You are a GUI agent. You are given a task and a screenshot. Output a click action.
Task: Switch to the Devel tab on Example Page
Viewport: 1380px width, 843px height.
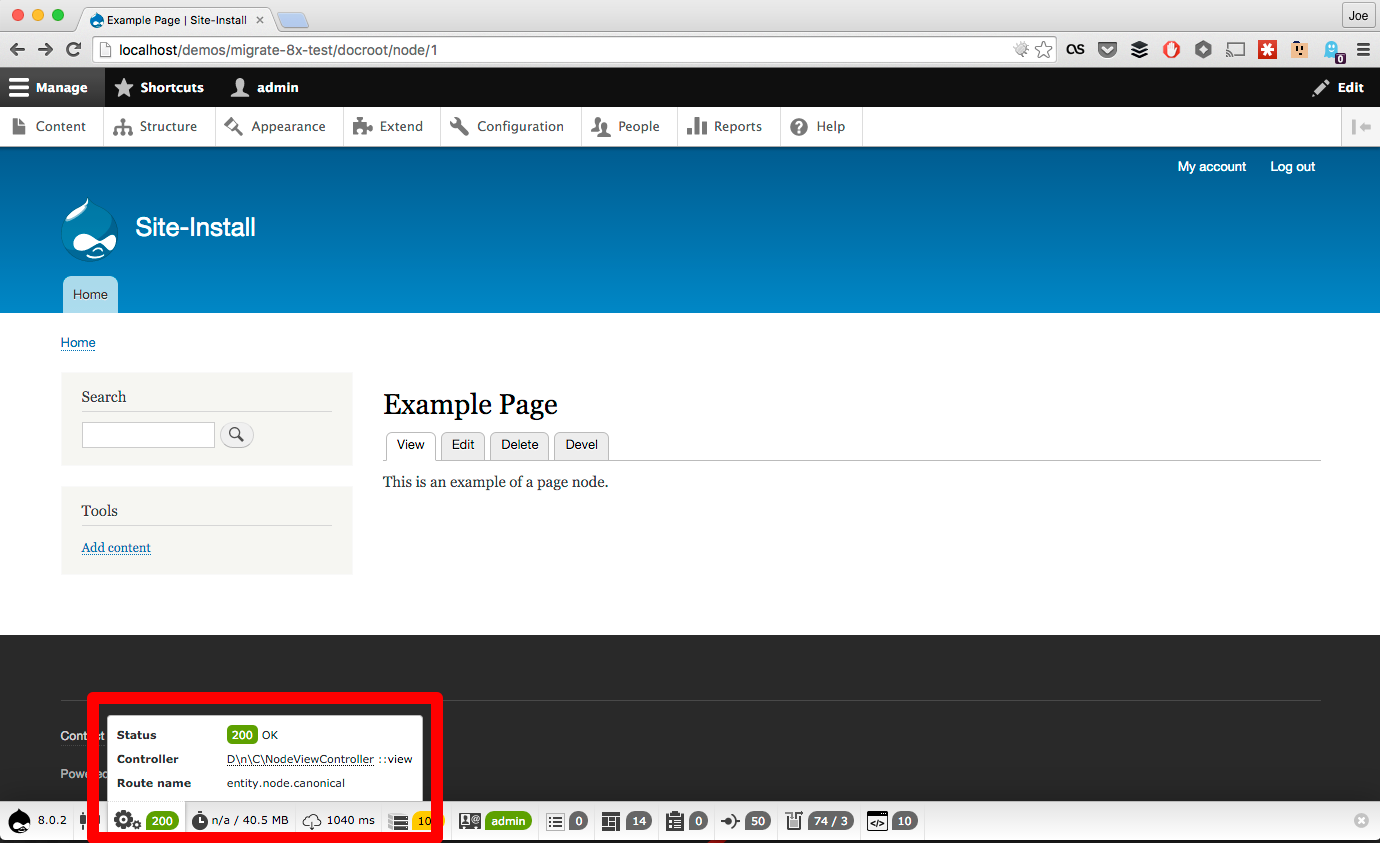[581, 445]
